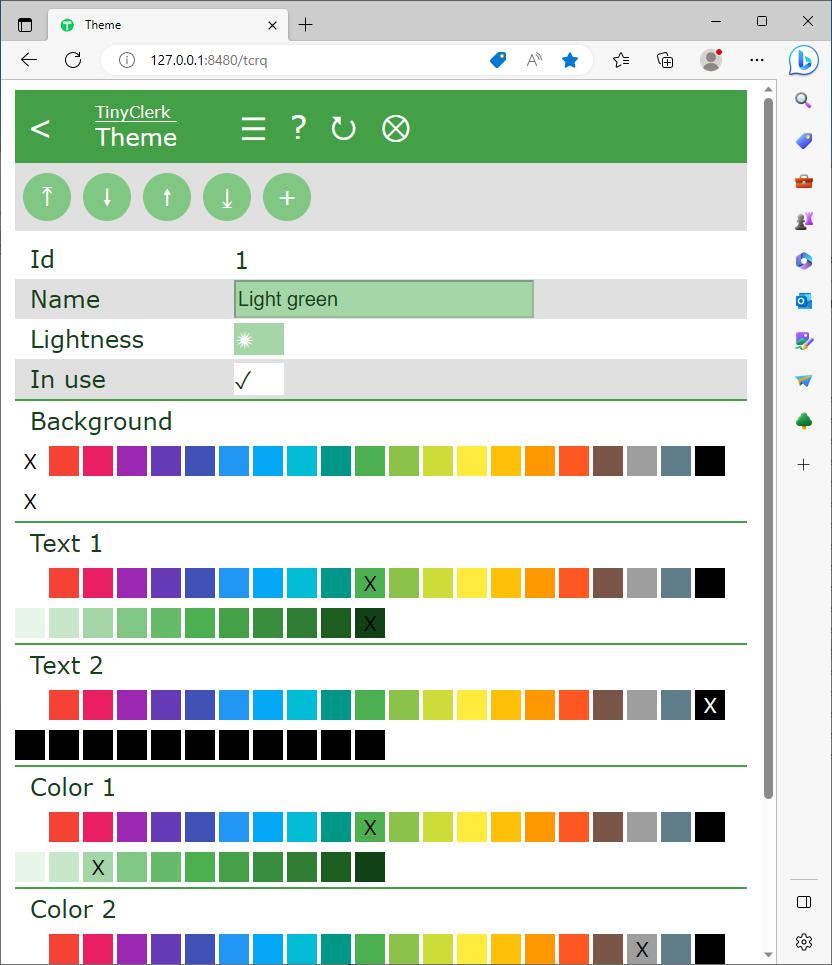Toggle the In use checkmark
The height and width of the screenshot is (965, 832).
[258, 379]
